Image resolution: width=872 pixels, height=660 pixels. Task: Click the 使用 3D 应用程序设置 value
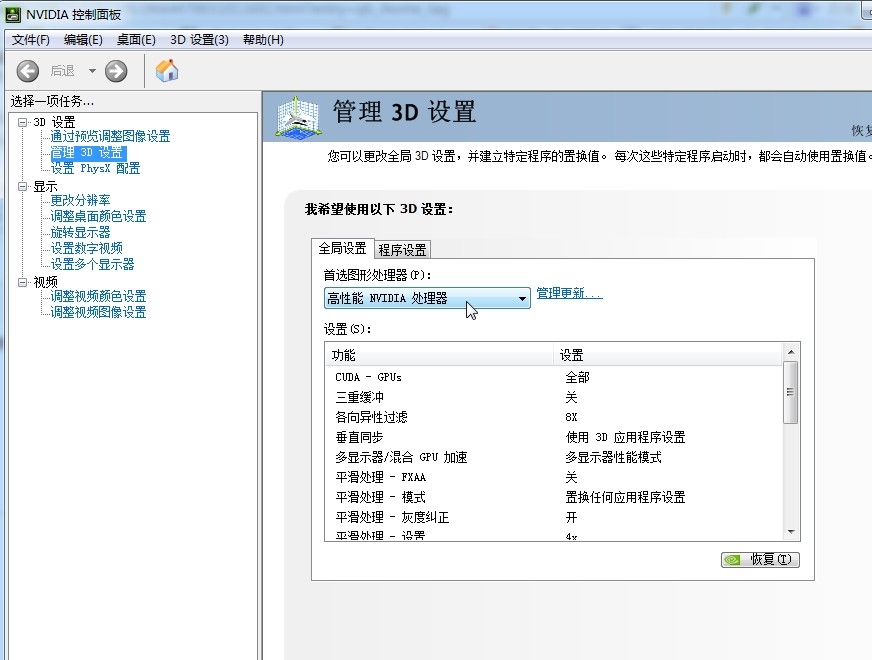pos(625,437)
